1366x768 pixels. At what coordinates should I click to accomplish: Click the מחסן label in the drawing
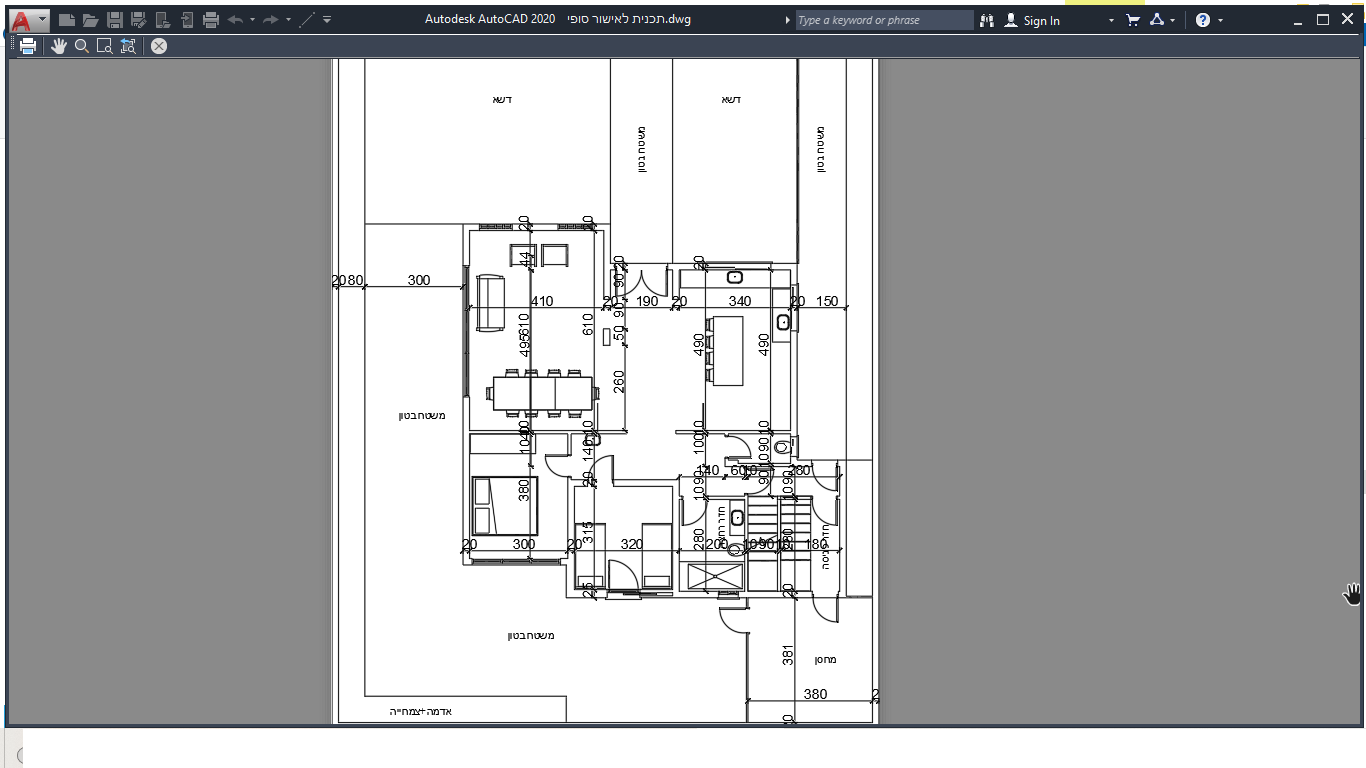tap(825, 660)
